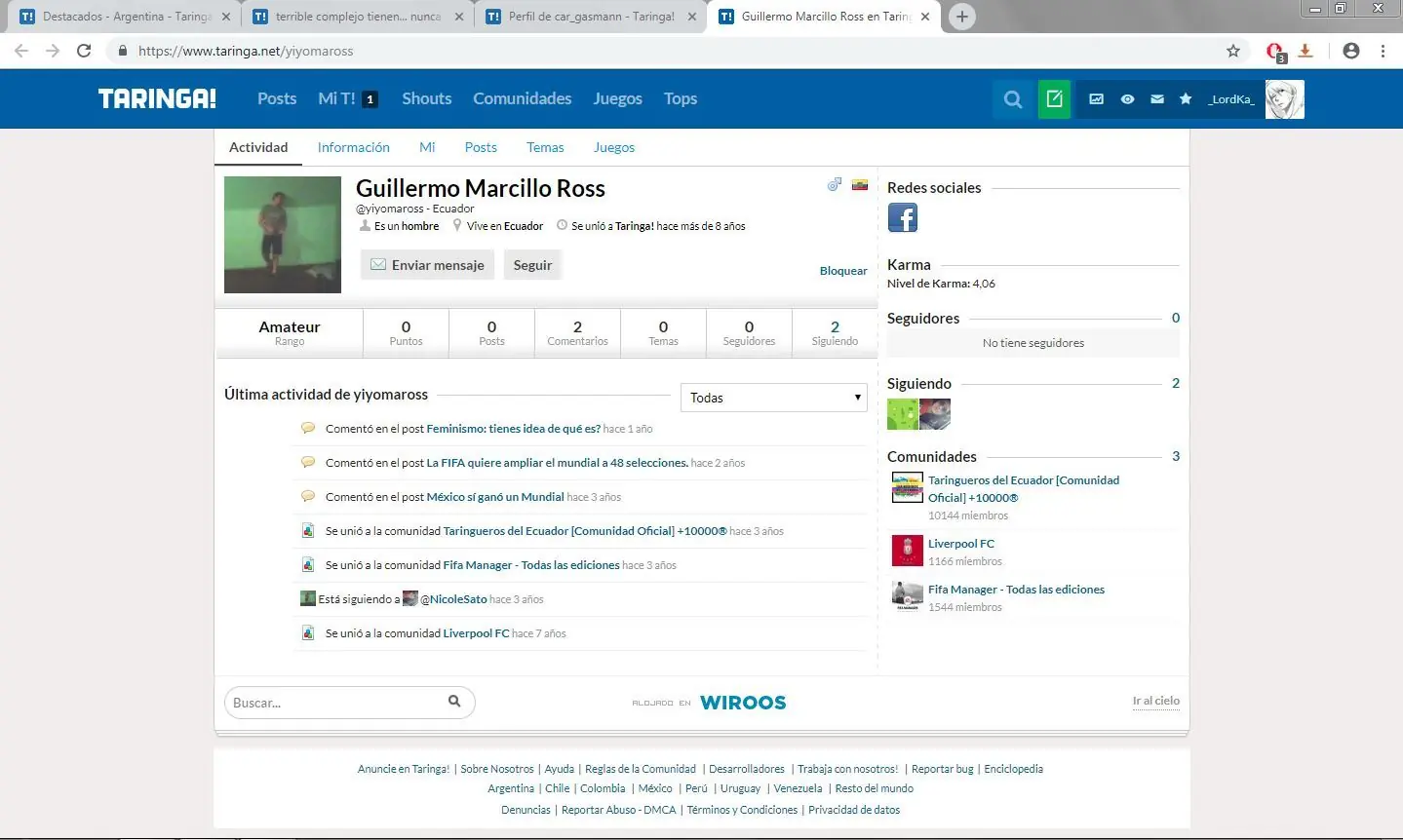Click the star favorites icon in the header
Screen dimensions: 1403x840
(x=1186, y=98)
